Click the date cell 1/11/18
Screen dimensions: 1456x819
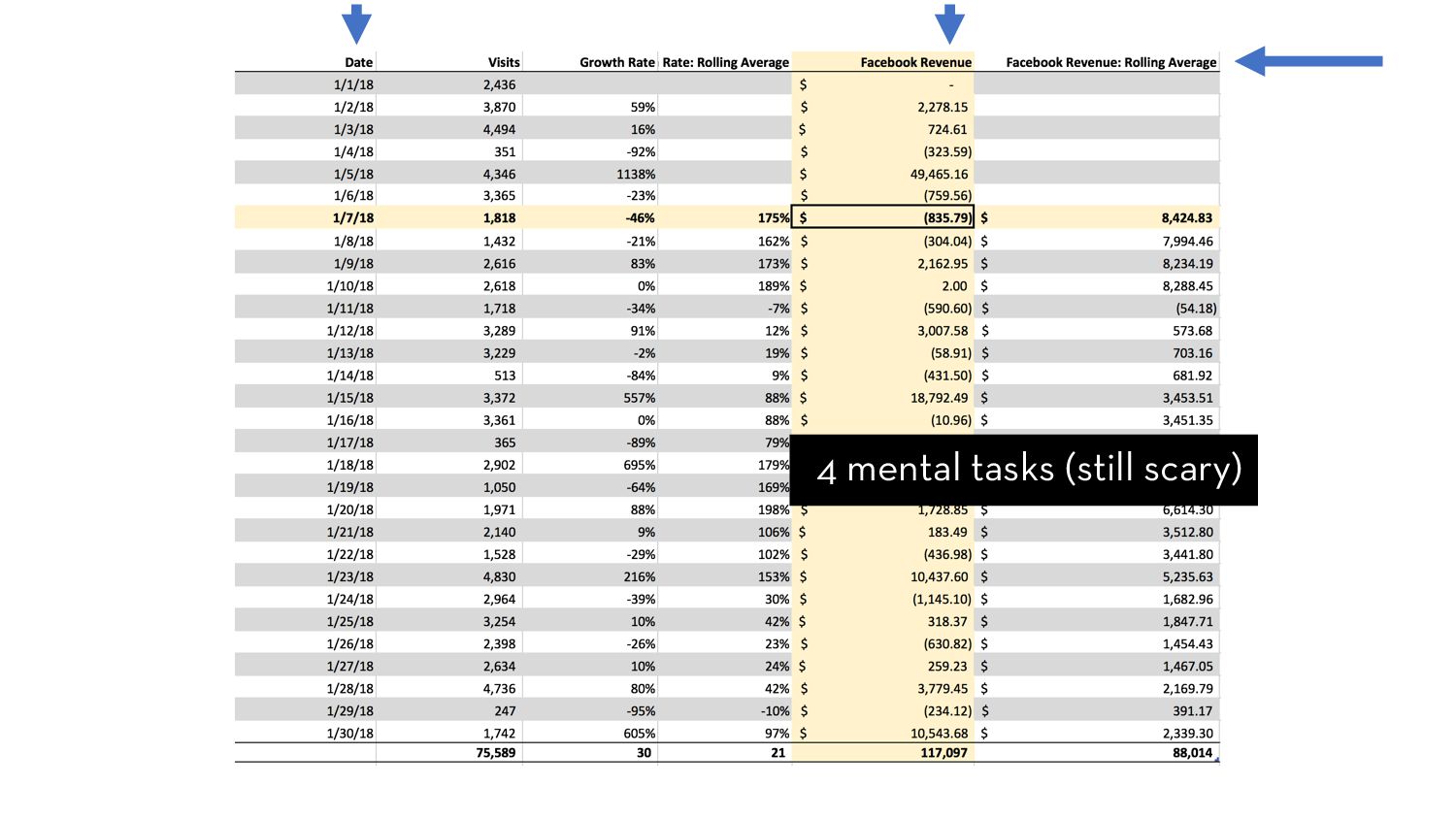click(349, 308)
